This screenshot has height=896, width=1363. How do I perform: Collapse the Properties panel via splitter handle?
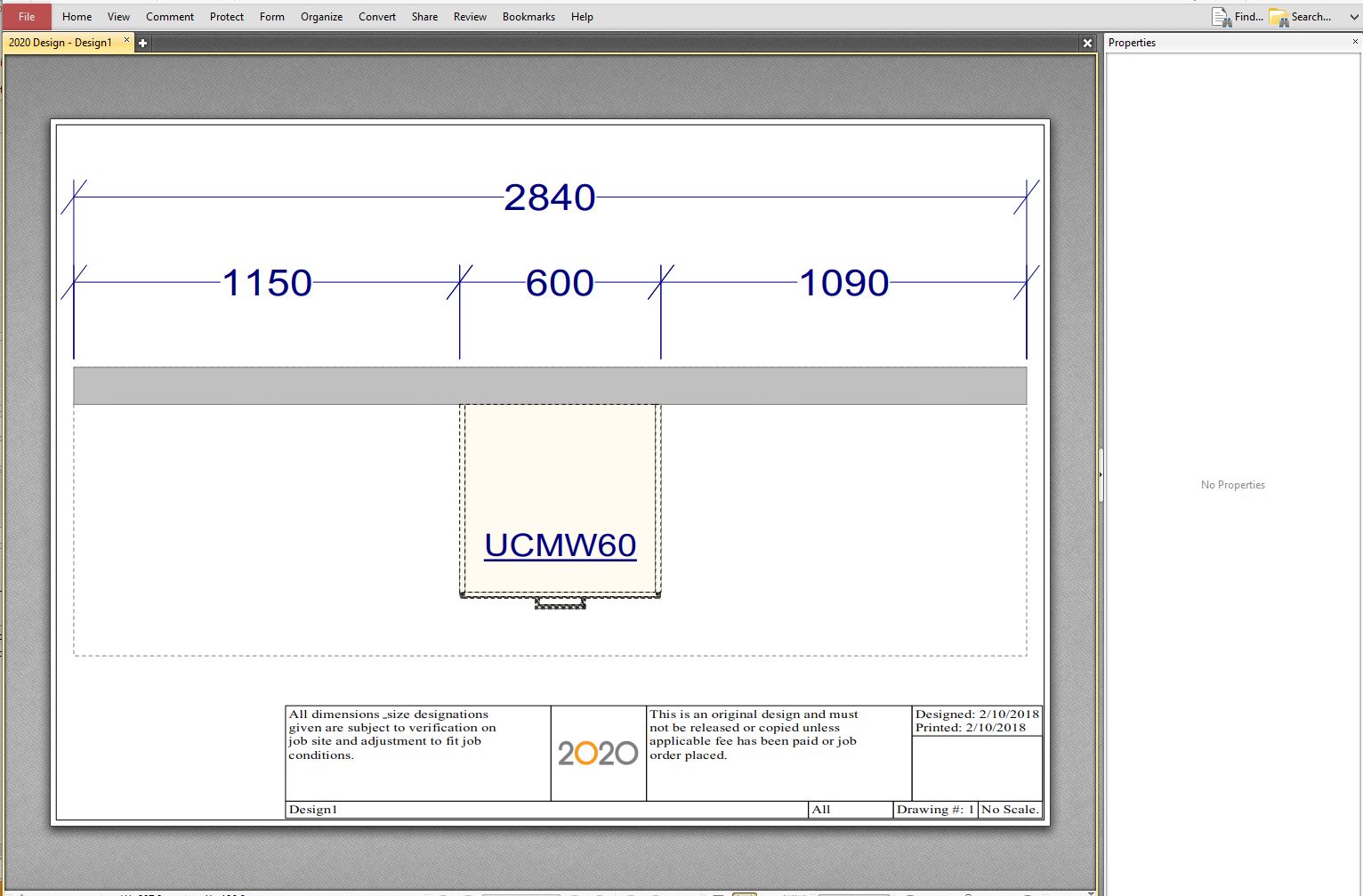1101,475
